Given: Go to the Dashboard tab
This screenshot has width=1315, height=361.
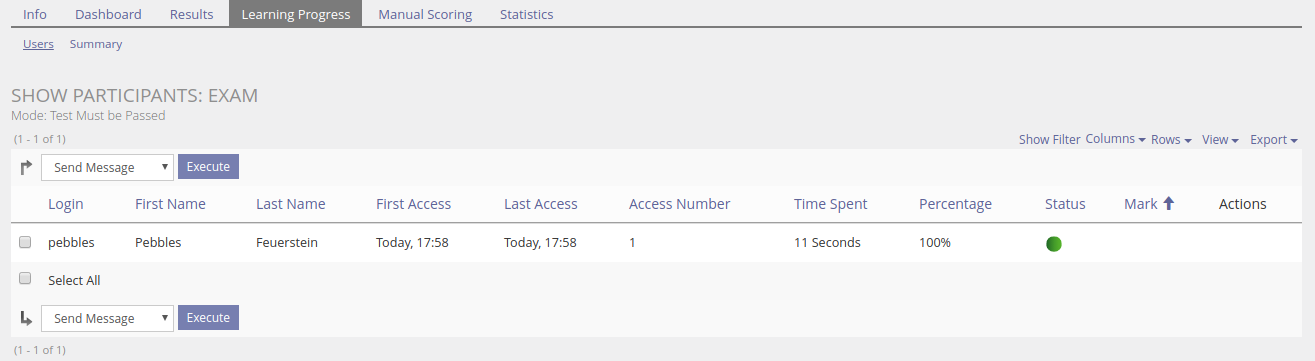Looking at the screenshot, I should [108, 14].
